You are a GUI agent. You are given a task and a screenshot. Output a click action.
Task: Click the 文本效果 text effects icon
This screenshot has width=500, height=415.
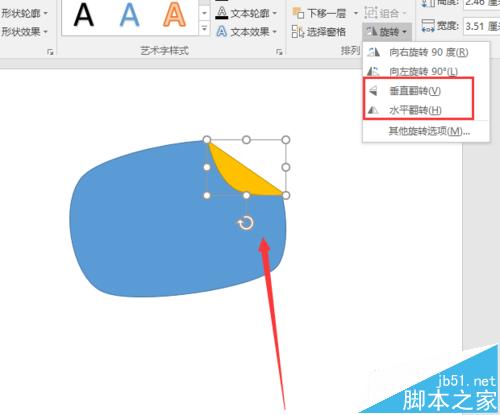221,32
